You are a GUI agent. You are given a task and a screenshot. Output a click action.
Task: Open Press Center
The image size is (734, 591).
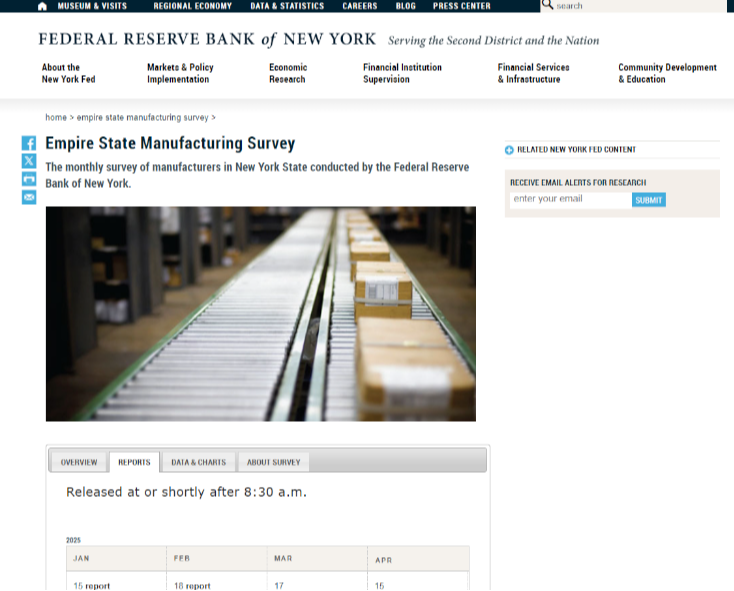pyautogui.click(x=462, y=6)
